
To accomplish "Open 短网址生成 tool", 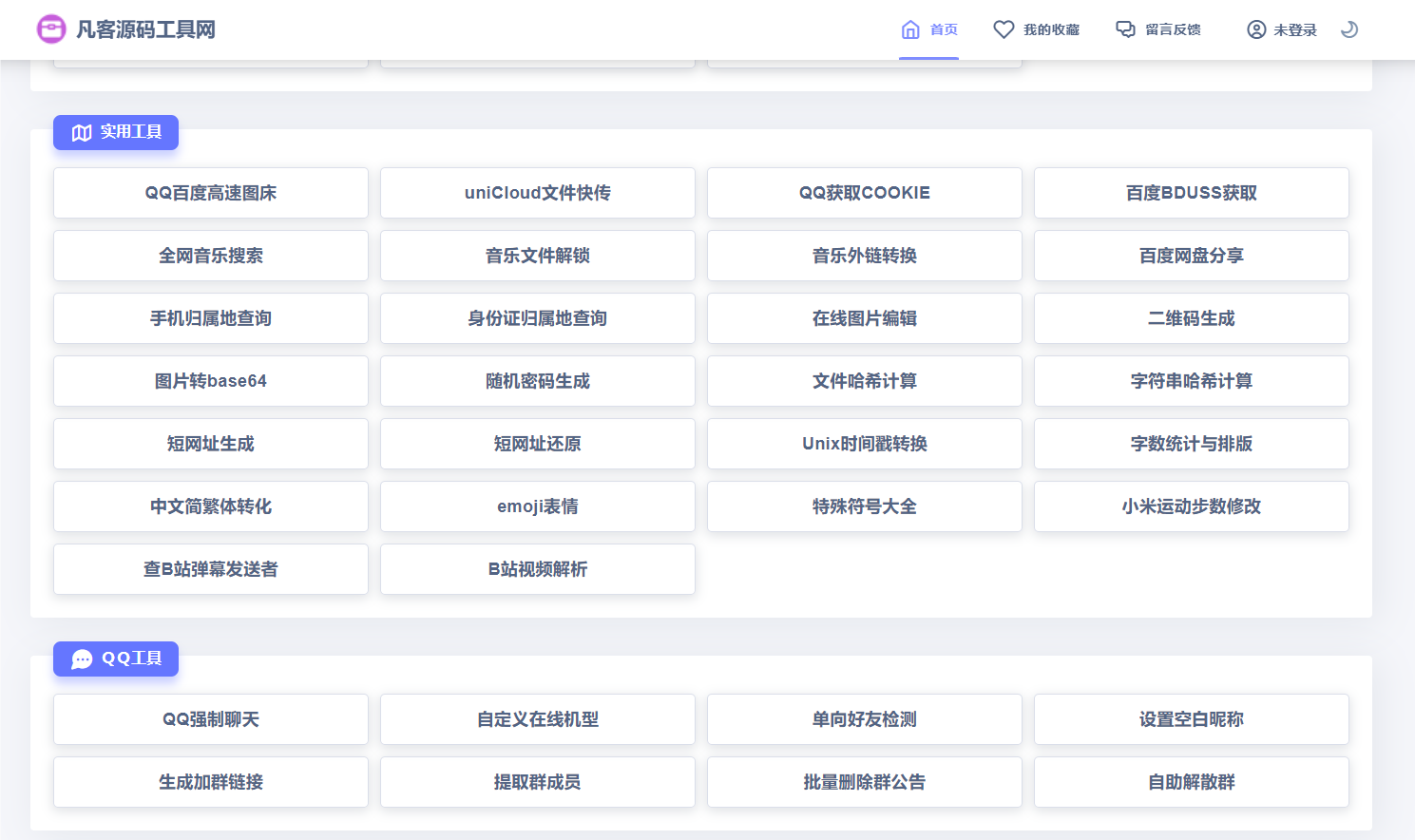I will pos(211,444).
